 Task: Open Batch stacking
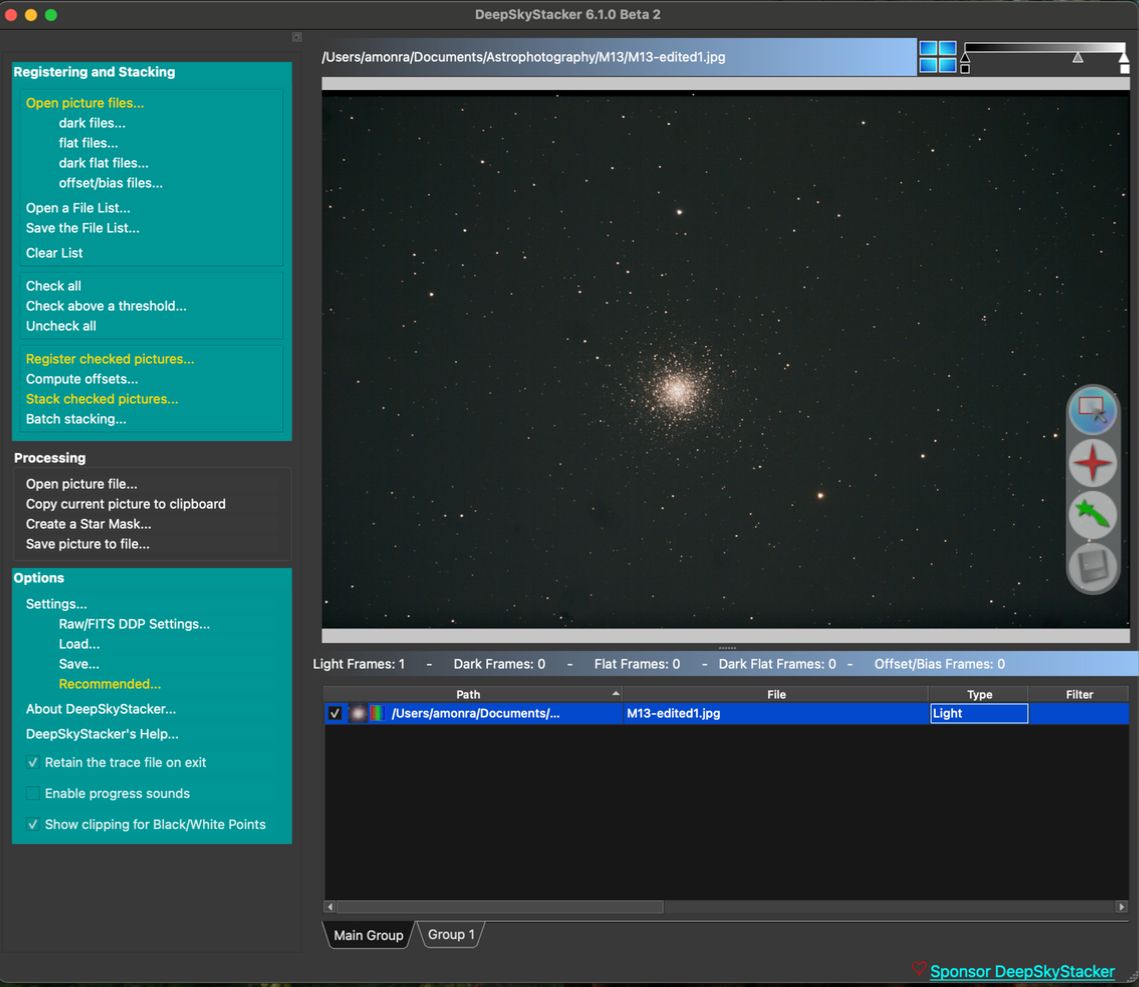tap(76, 419)
